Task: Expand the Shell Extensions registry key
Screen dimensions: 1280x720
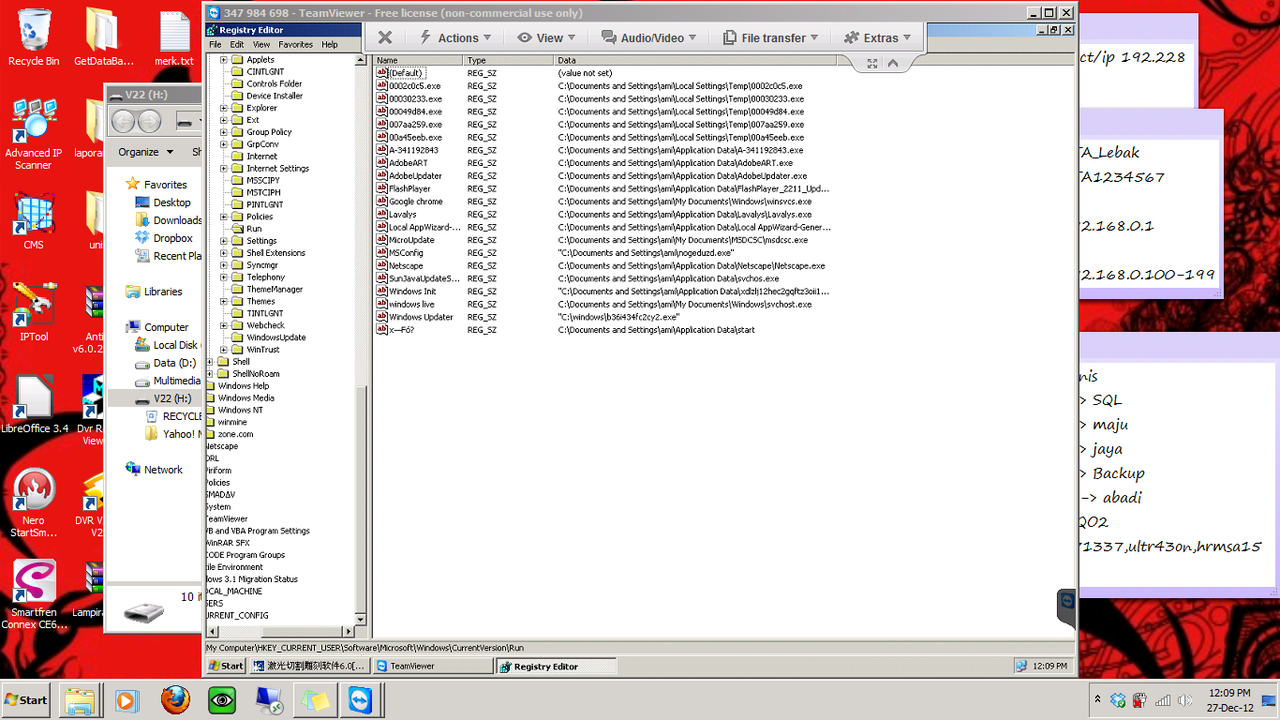Action: tap(224, 253)
